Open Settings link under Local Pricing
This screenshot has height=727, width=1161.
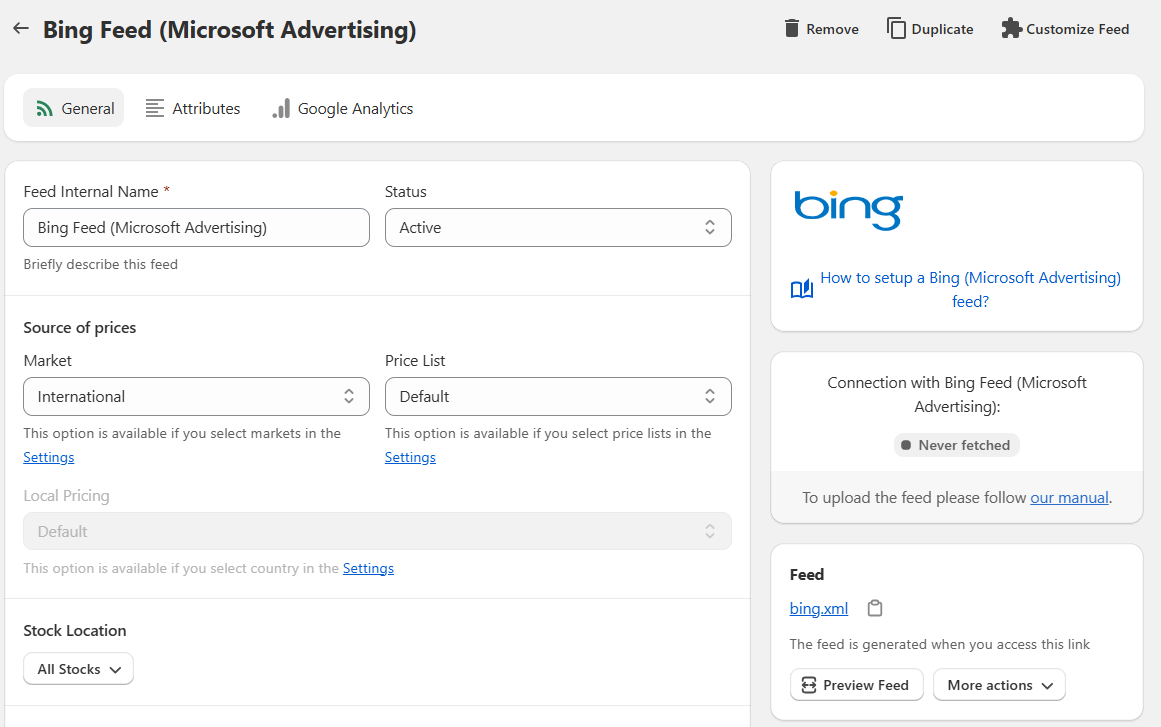tap(368, 568)
